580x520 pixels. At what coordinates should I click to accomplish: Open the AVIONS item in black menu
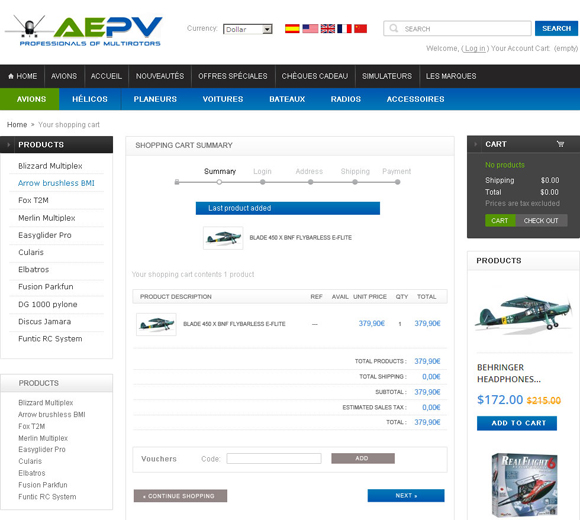pyautogui.click(x=64, y=76)
